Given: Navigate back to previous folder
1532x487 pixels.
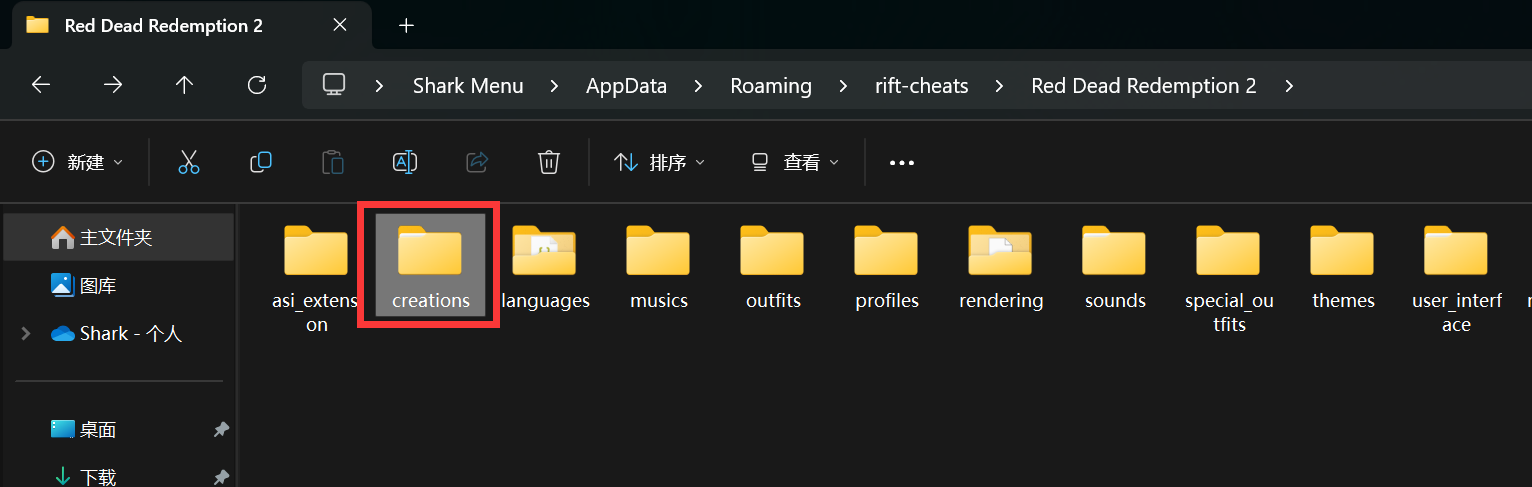Looking at the screenshot, I should (x=41, y=85).
